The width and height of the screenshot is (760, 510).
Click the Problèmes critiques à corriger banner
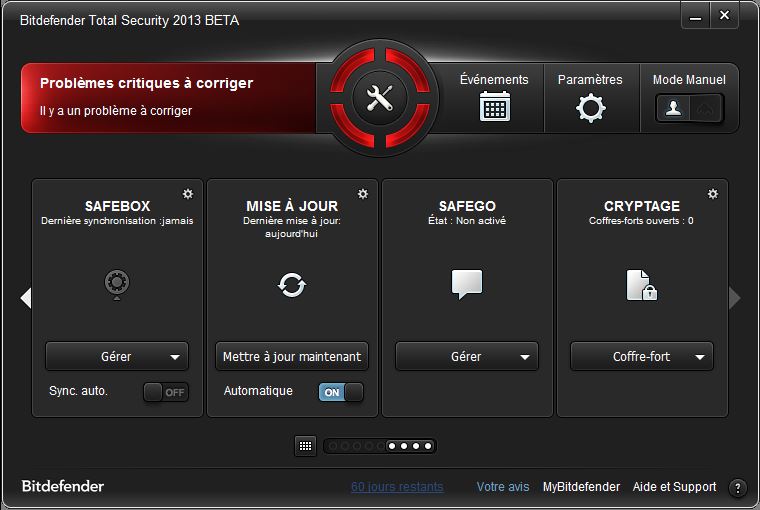pyautogui.click(x=169, y=97)
